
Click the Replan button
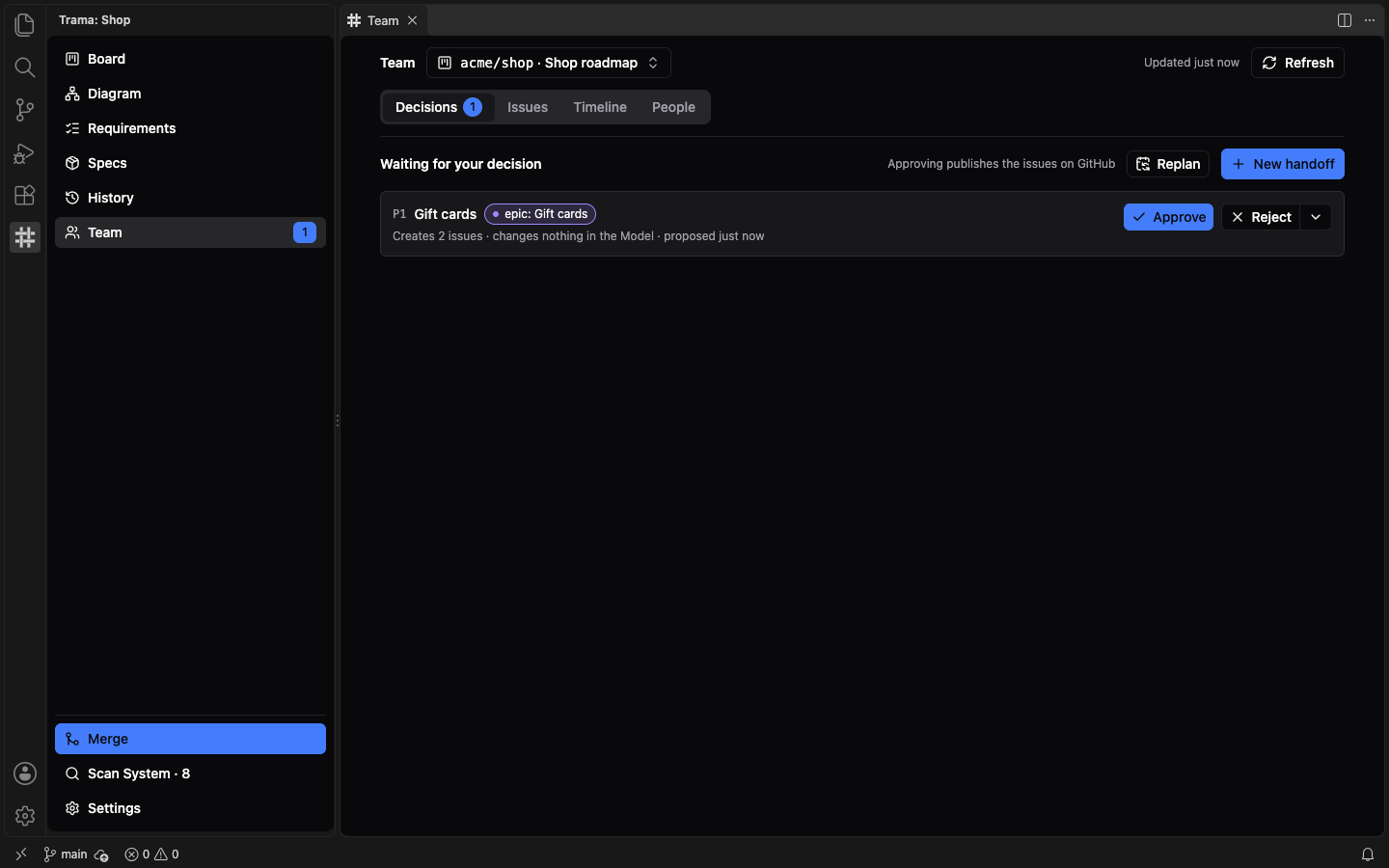[1168, 164]
